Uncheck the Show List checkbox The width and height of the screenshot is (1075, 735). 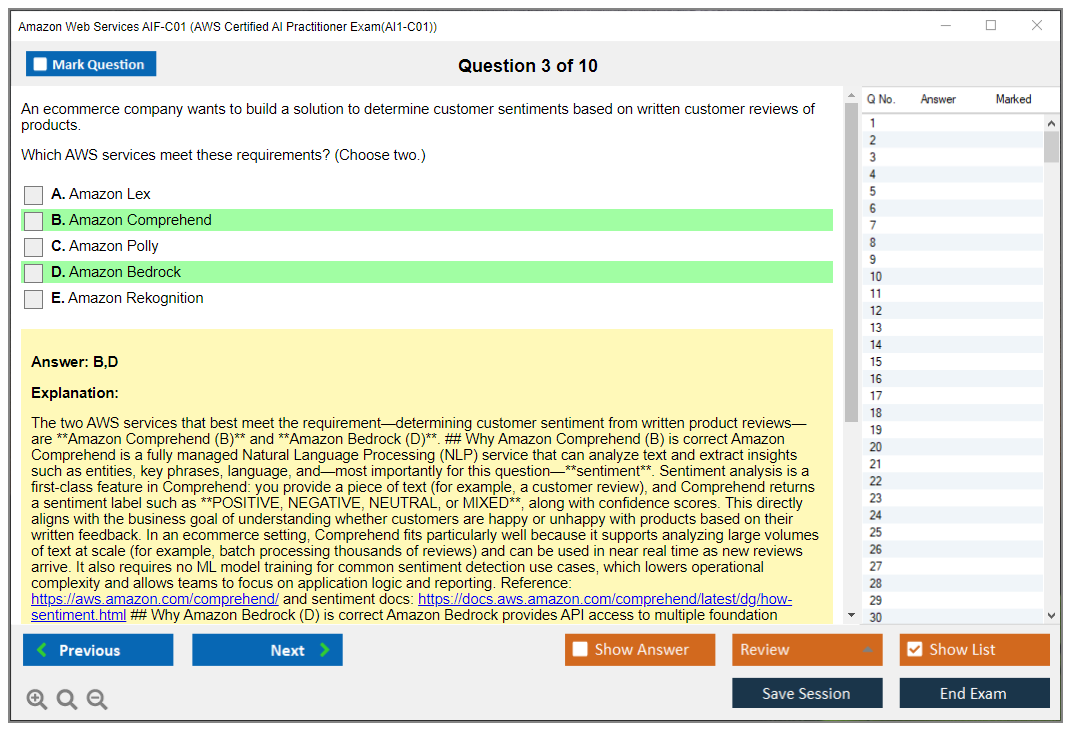(914, 650)
